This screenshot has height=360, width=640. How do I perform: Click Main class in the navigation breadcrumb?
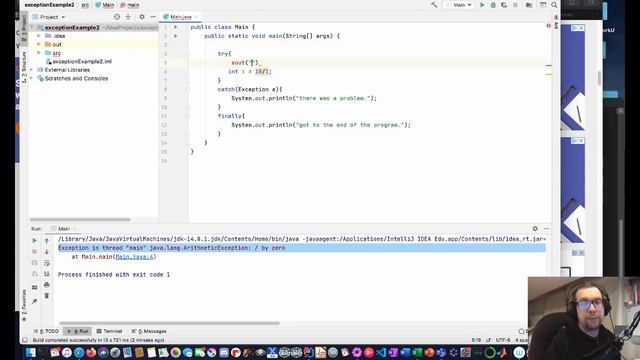click(x=105, y=5)
